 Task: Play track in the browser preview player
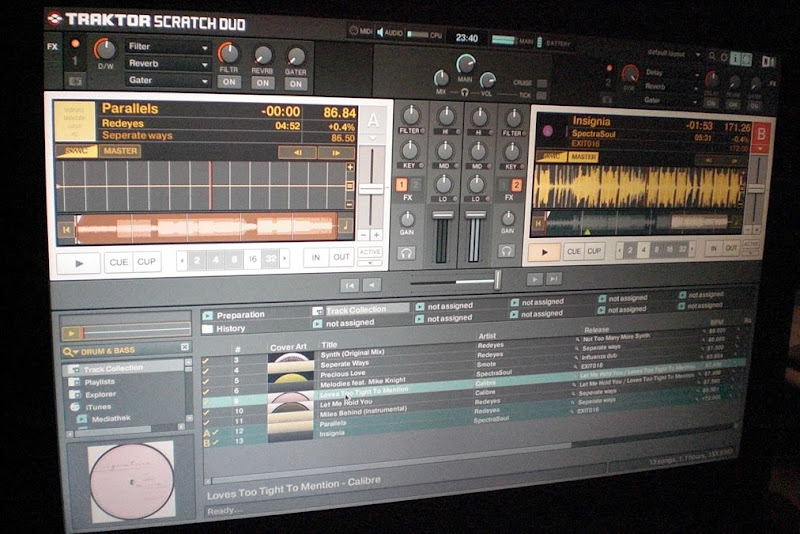click(71, 334)
